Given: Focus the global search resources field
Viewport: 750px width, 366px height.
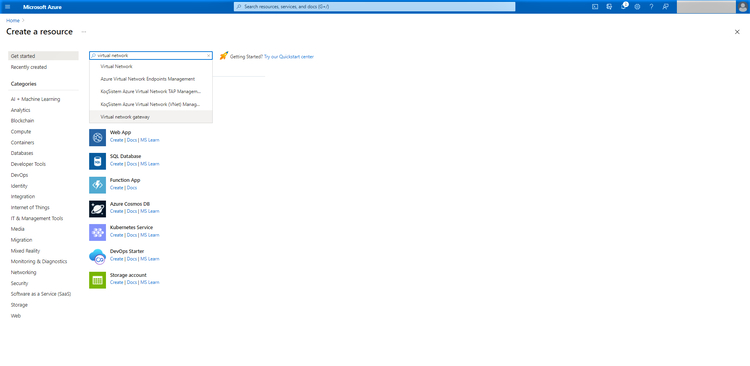Looking at the screenshot, I should tap(375, 7).
